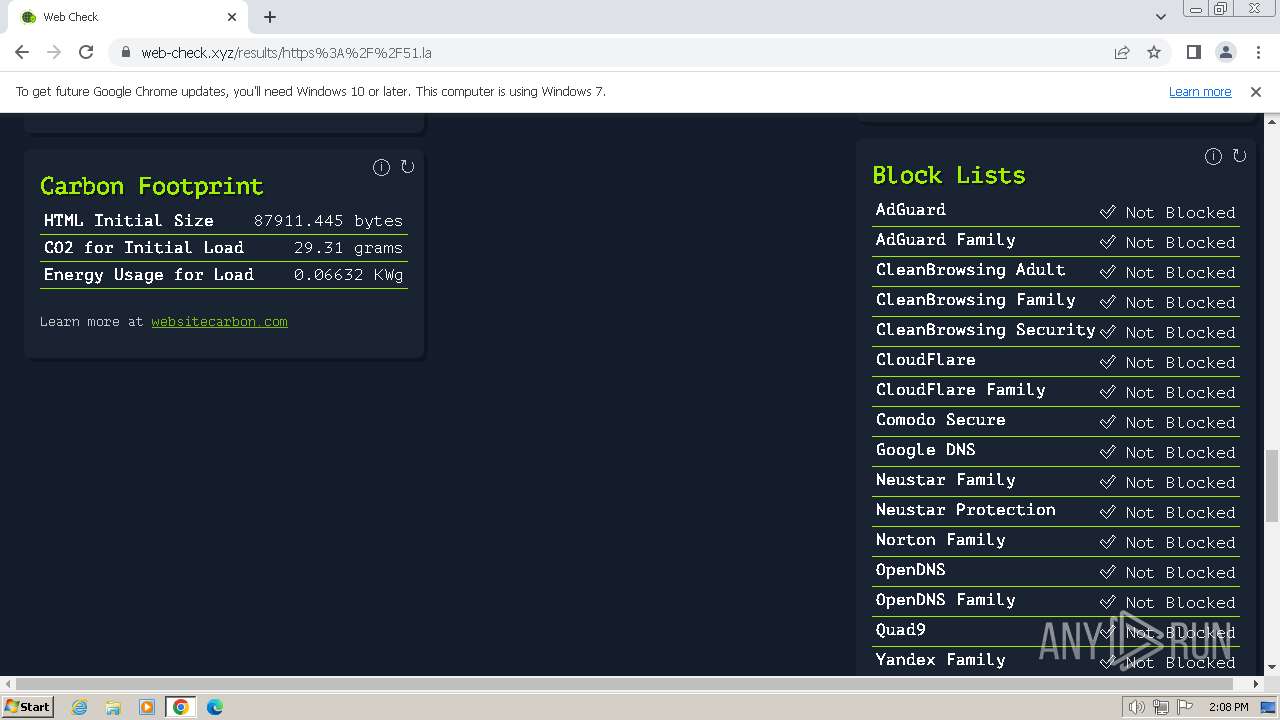Click the Norton Family Not Blocked check icon
The image size is (1280, 720).
click(x=1107, y=542)
